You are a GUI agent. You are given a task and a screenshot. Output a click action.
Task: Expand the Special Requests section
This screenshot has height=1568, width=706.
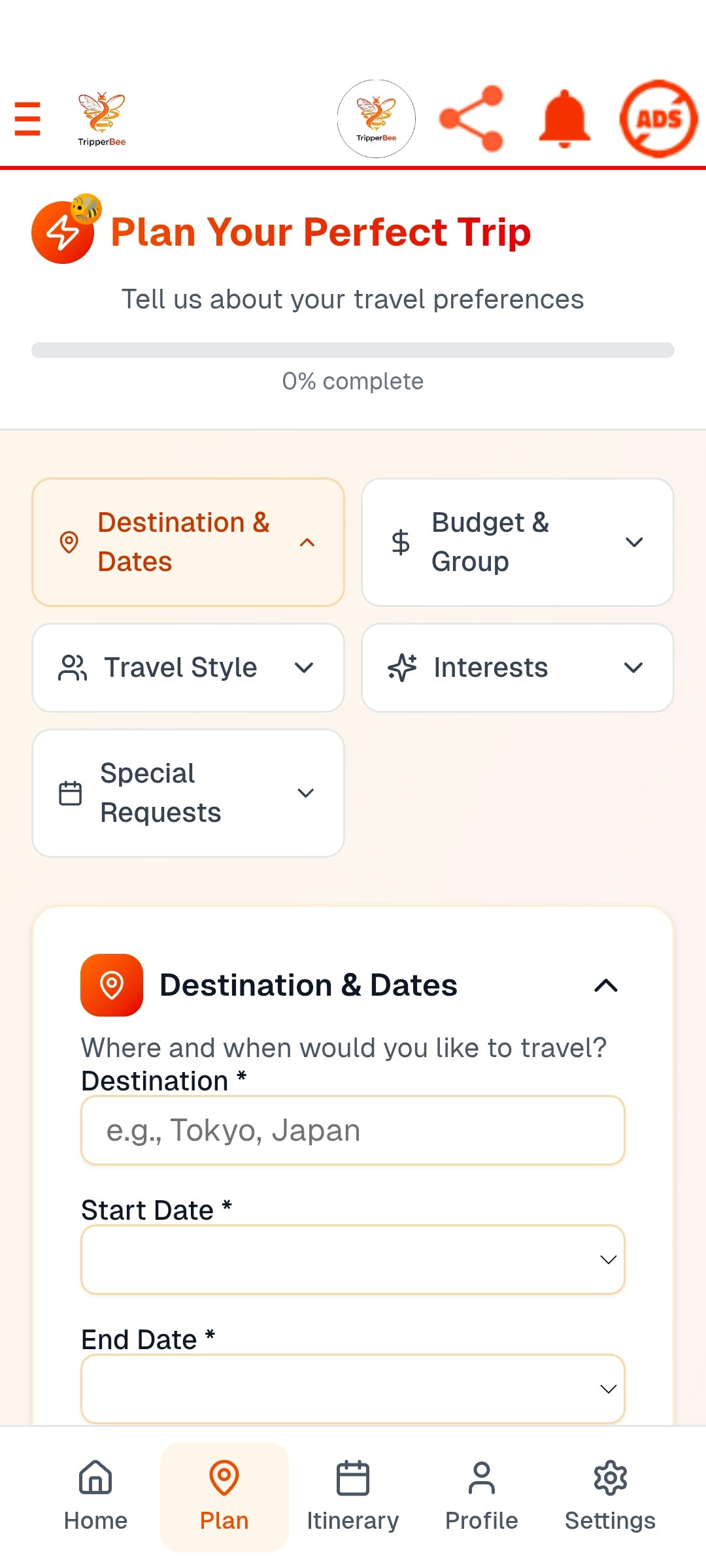tap(188, 793)
